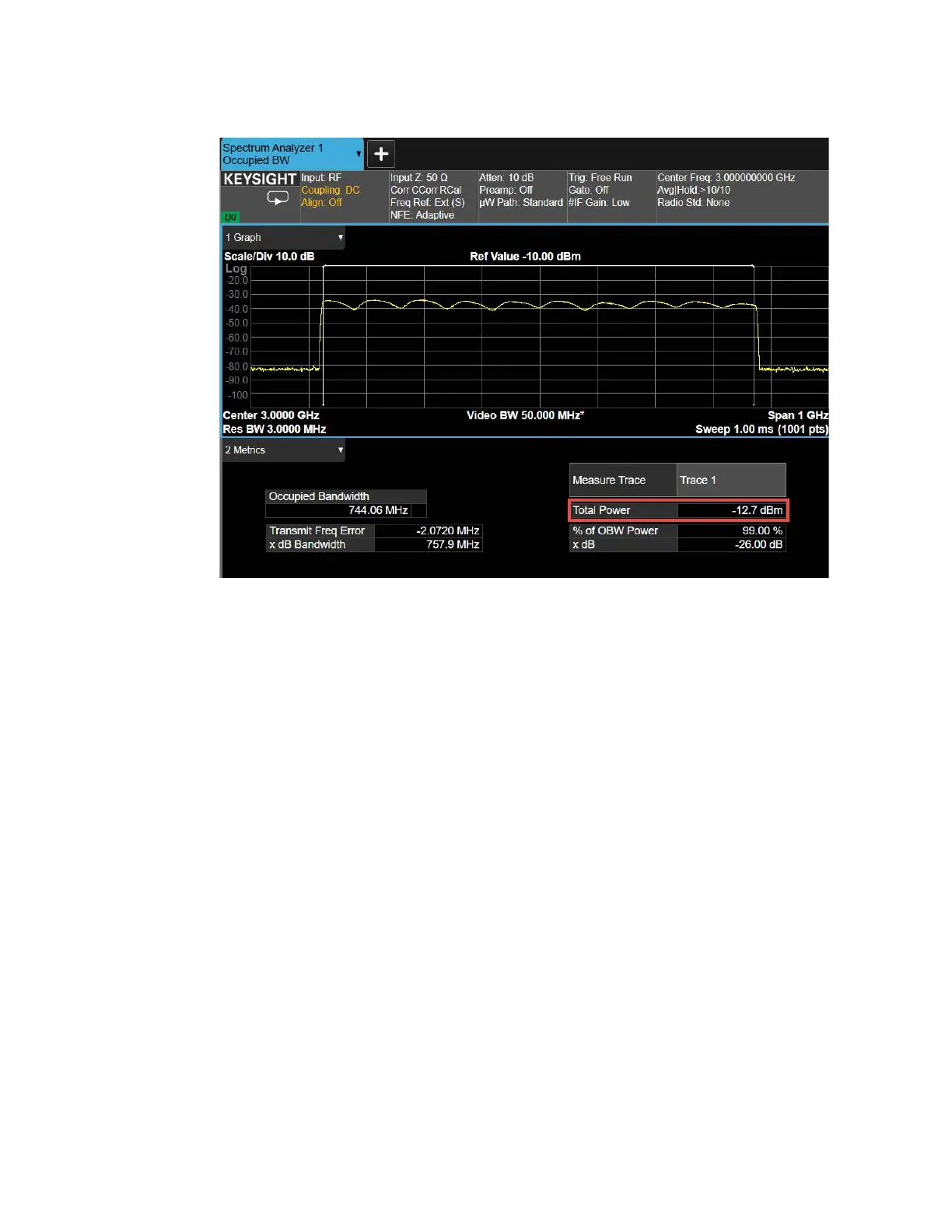Click the µW Path: Standard setting
The width and height of the screenshot is (952, 1232).
(x=521, y=202)
